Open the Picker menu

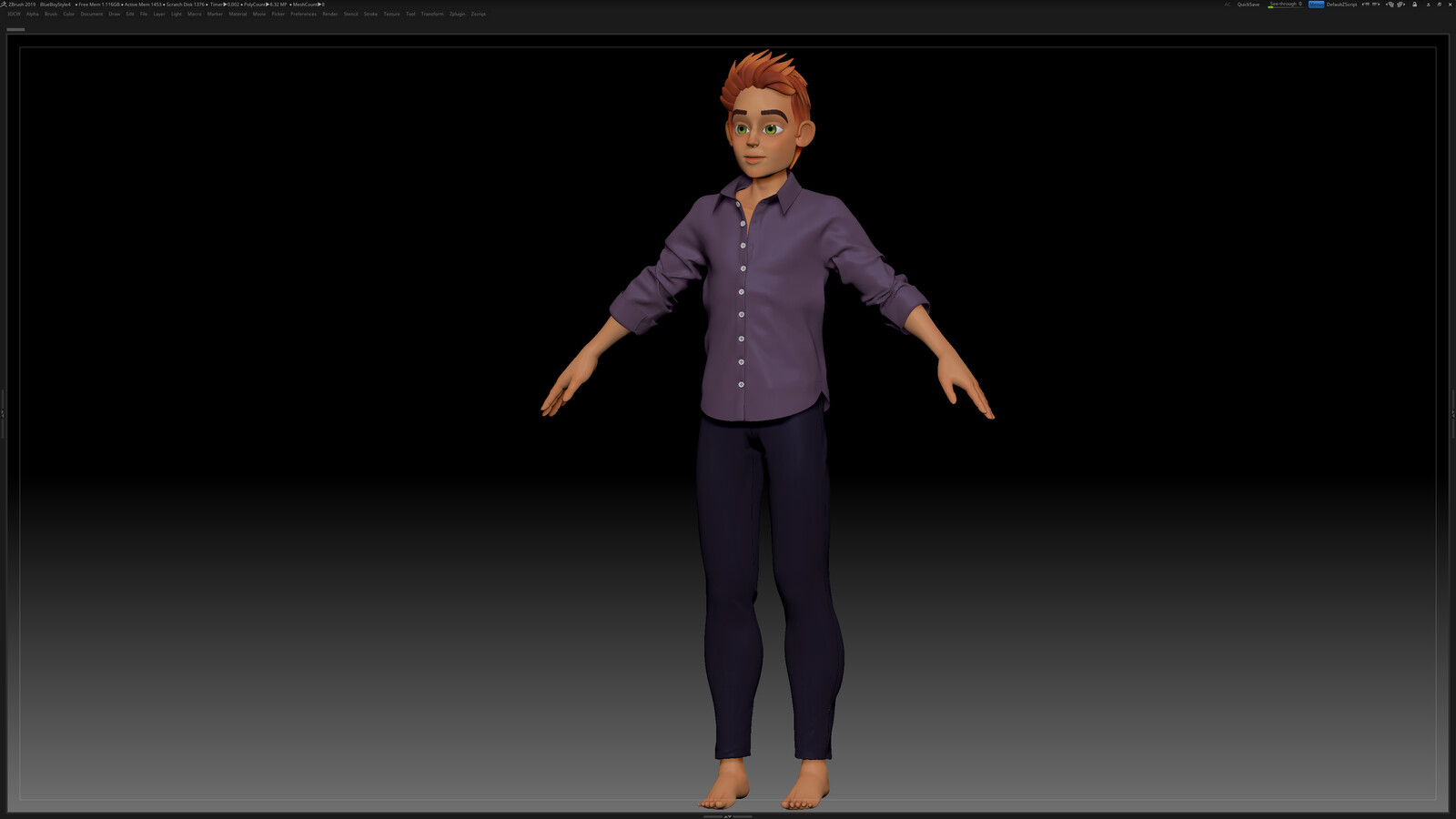(278, 14)
